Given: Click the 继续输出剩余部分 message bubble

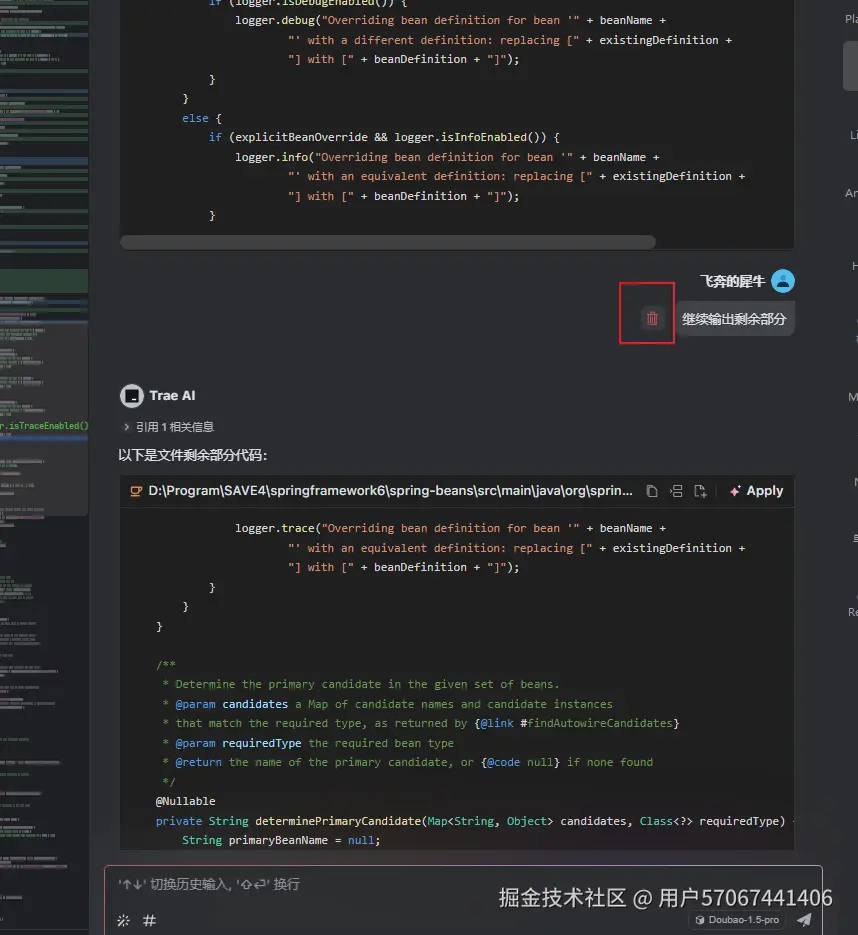Looking at the screenshot, I should 735,319.
